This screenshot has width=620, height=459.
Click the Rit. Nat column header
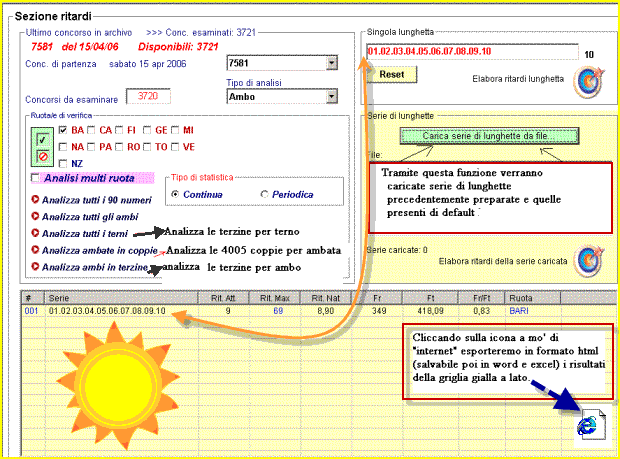(x=325, y=298)
